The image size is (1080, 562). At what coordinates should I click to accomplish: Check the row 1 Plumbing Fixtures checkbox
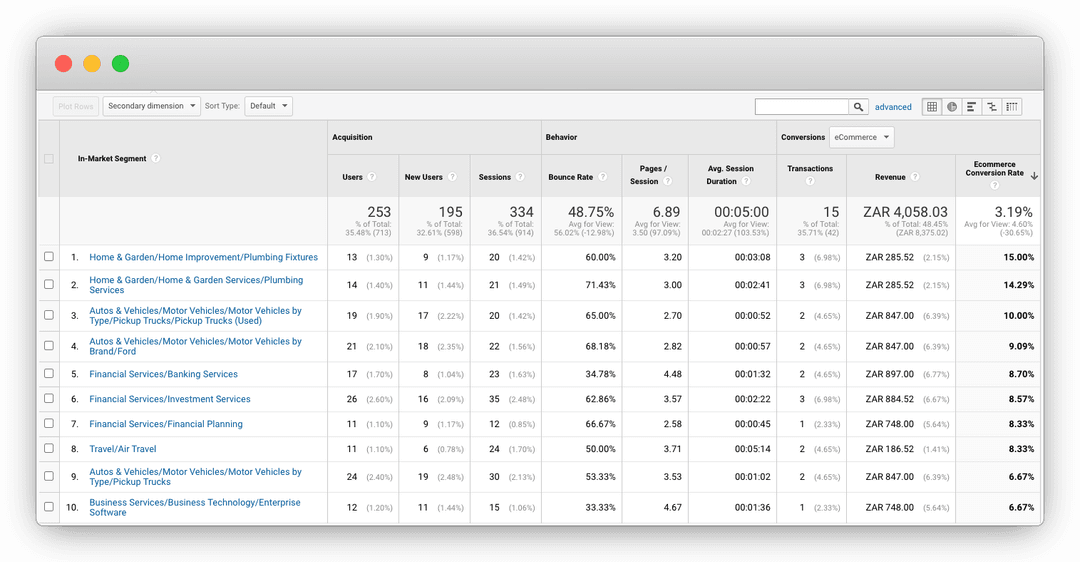coord(49,256)
